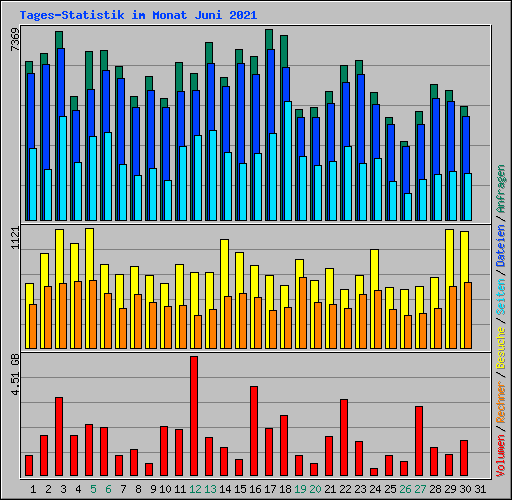The image size is (512, 500).
Task: Click the cyan pages bar for day 26
Action: pyautogui.click(x=408, y=207)
